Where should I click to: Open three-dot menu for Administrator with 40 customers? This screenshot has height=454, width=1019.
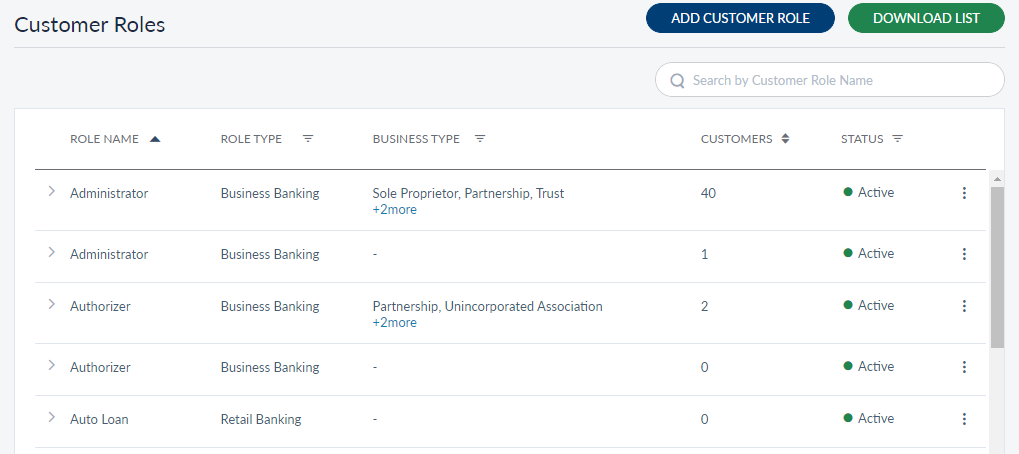(964, 194)
